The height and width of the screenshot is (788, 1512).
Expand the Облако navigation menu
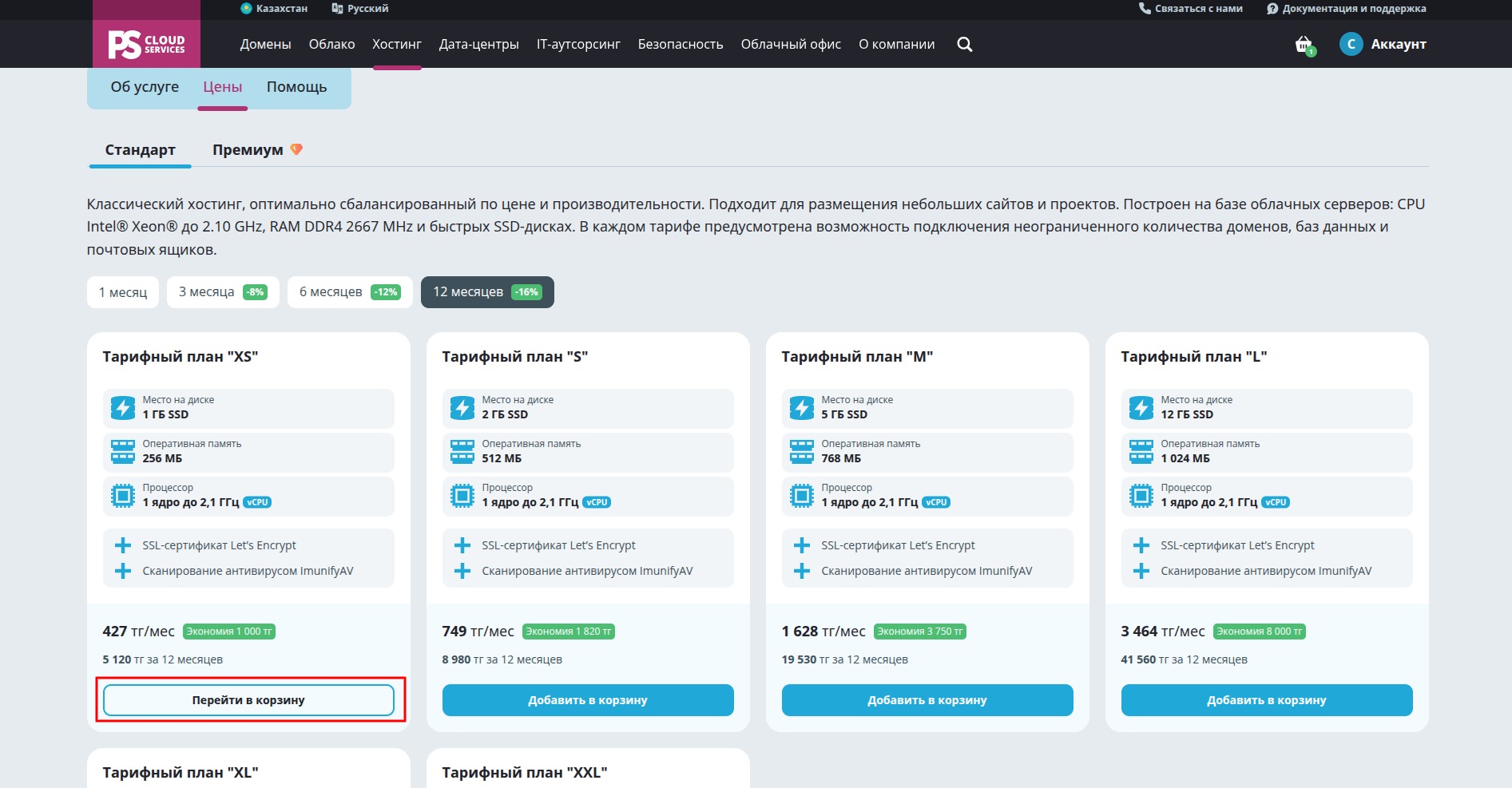coord(331,45)
